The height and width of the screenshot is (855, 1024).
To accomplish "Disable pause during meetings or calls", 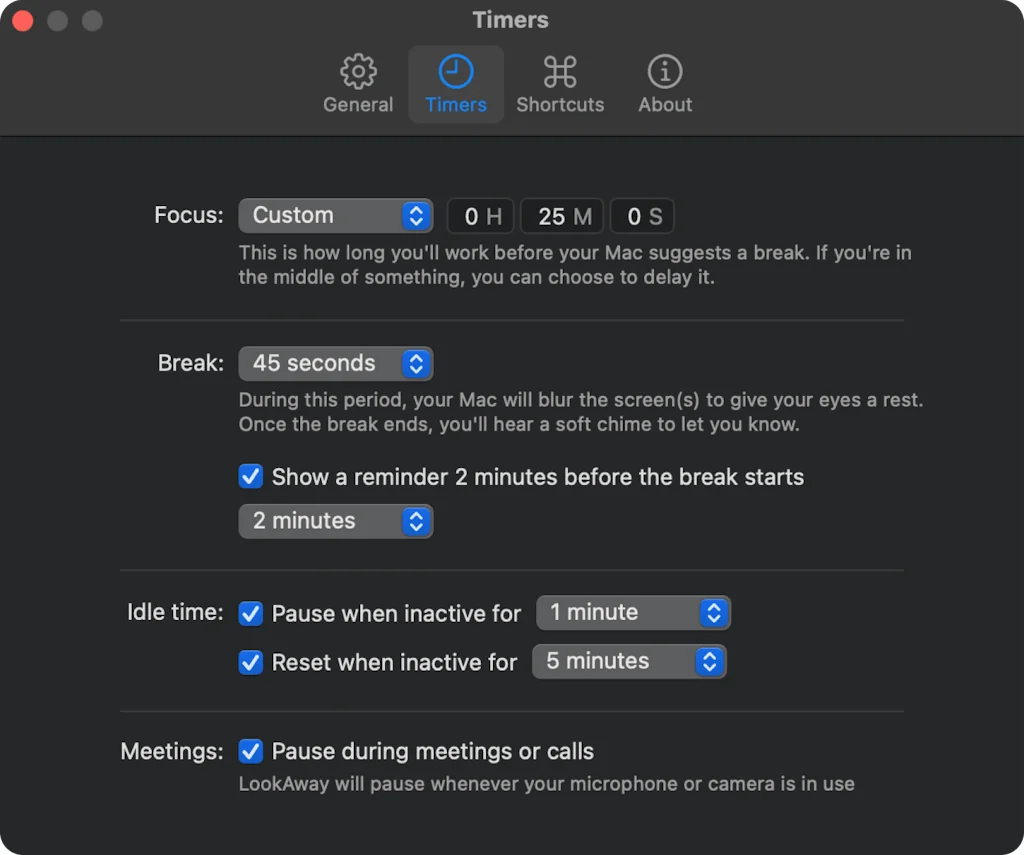I will tap(251, 751).
